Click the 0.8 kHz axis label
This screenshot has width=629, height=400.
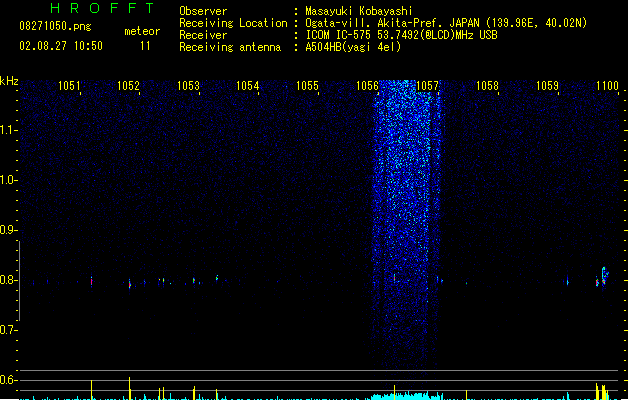8,280
